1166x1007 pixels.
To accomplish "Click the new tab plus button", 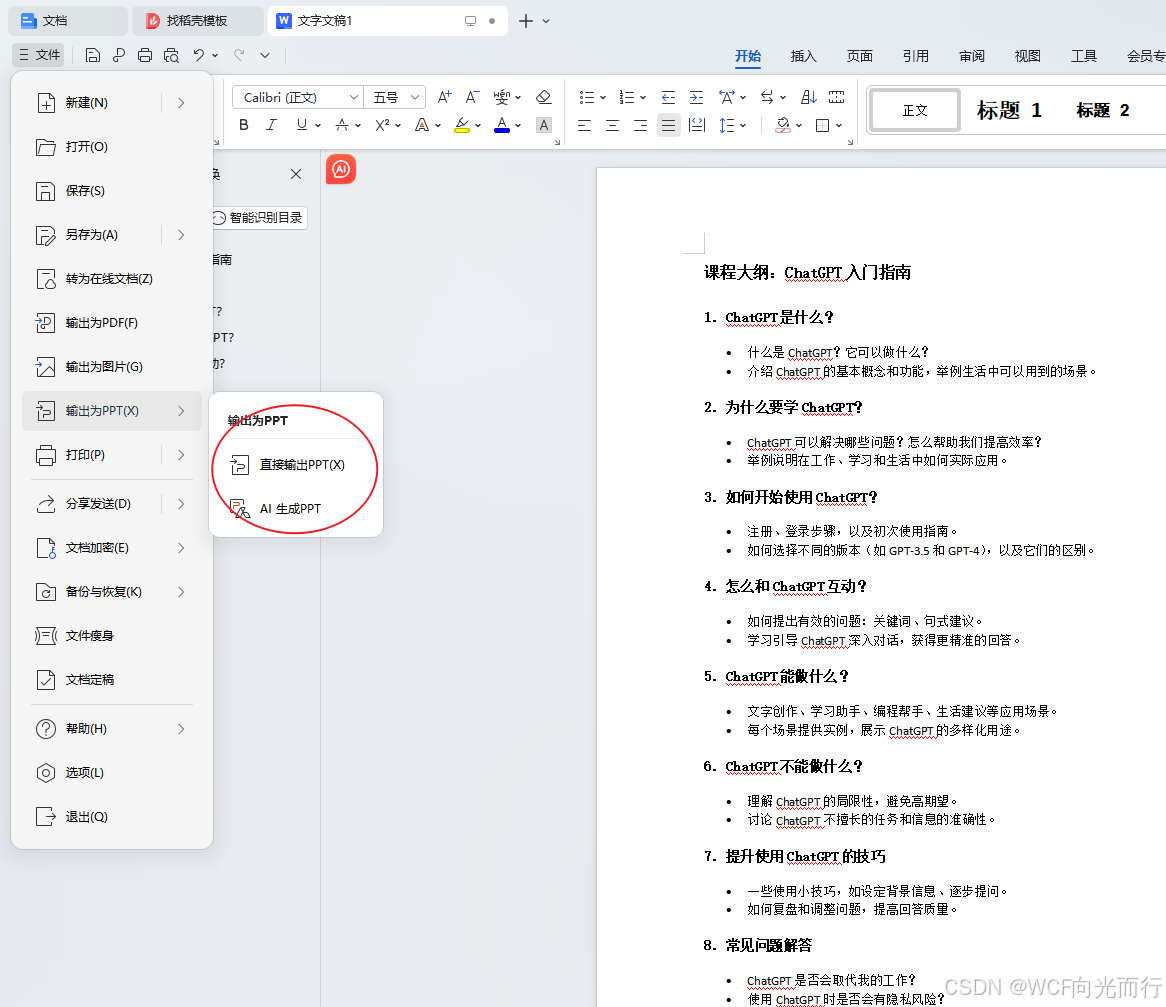I will pyautogui.click(x=526, y=21).
